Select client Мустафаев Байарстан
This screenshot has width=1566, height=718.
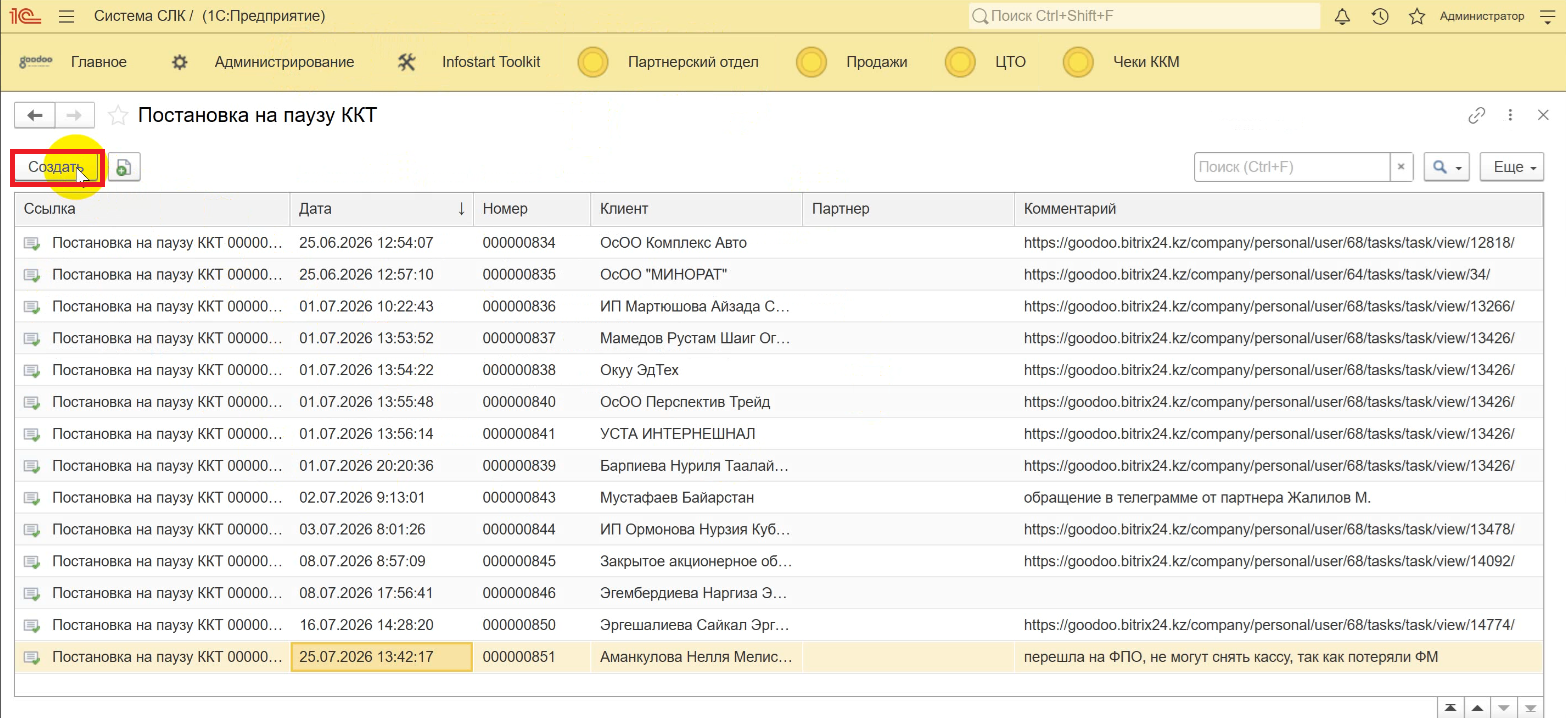(x=677, y=497)
